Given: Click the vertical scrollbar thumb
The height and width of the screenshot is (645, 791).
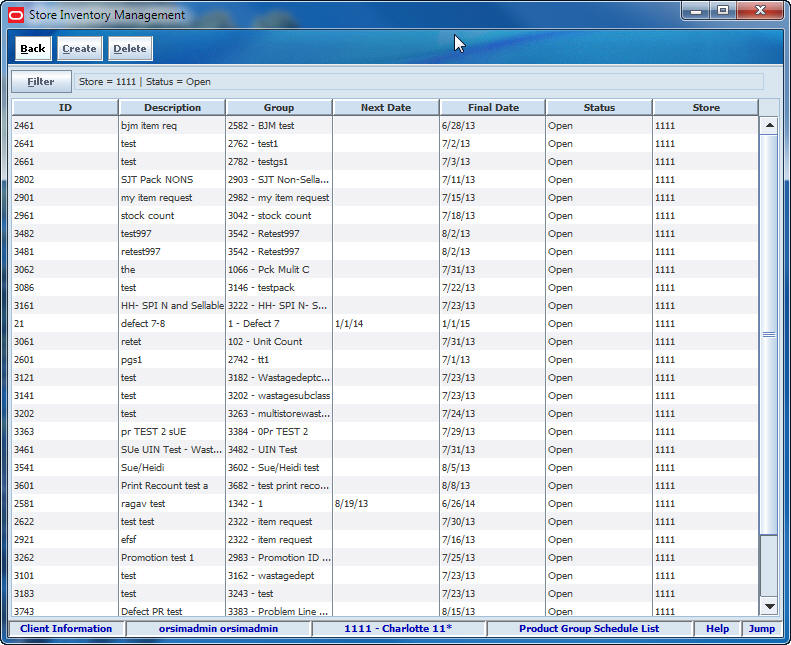Looking at the screenshot, I should 770,334.
